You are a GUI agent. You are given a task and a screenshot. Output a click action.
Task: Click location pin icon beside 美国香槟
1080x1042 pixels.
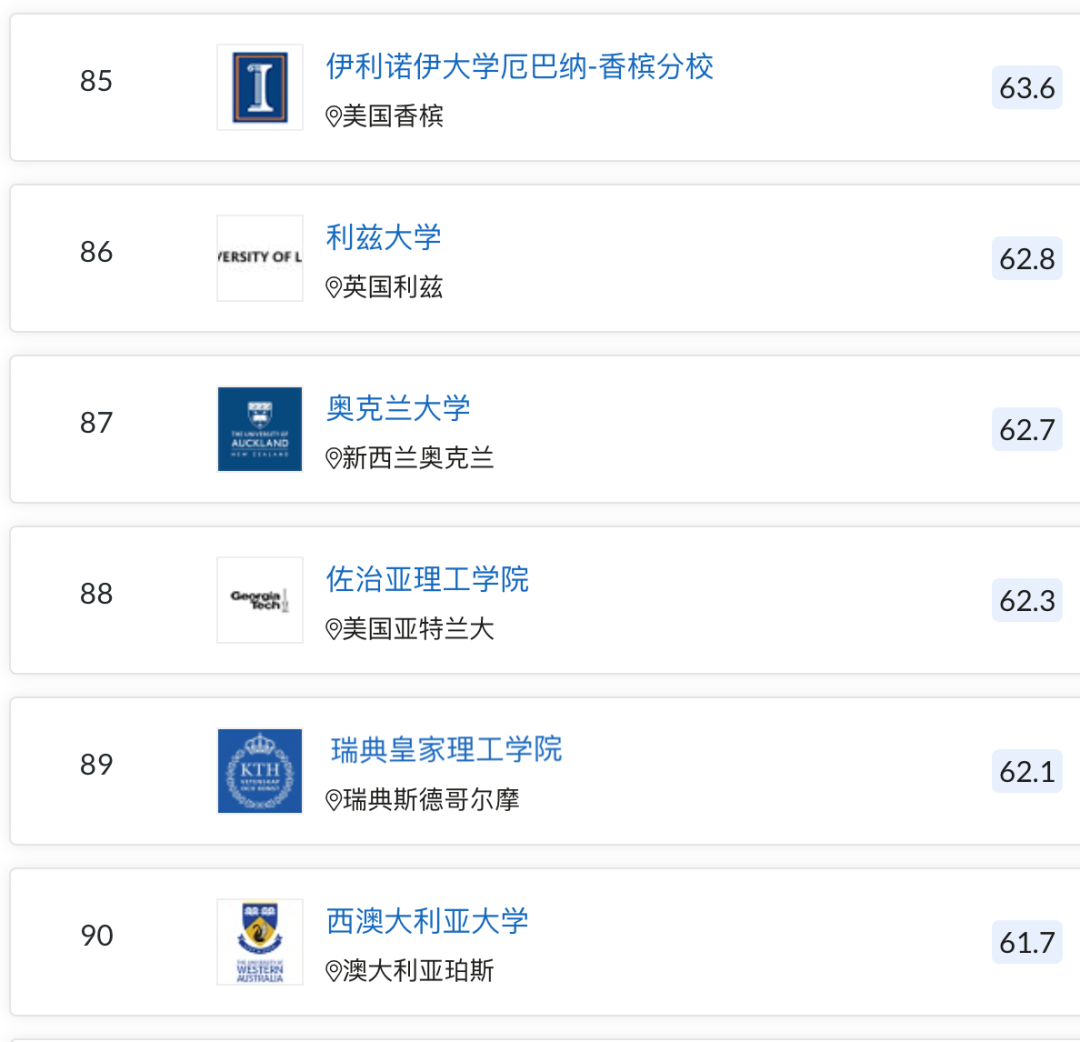coord(334,117)
